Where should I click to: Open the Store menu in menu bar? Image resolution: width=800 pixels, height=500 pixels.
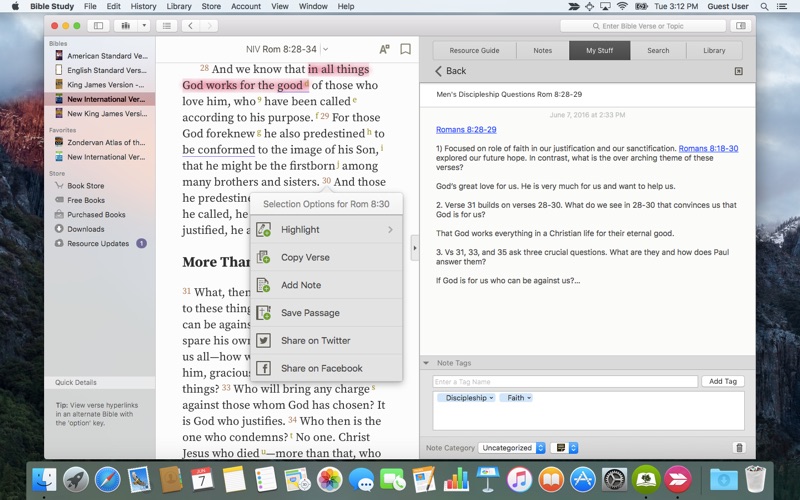coord(211,6)
